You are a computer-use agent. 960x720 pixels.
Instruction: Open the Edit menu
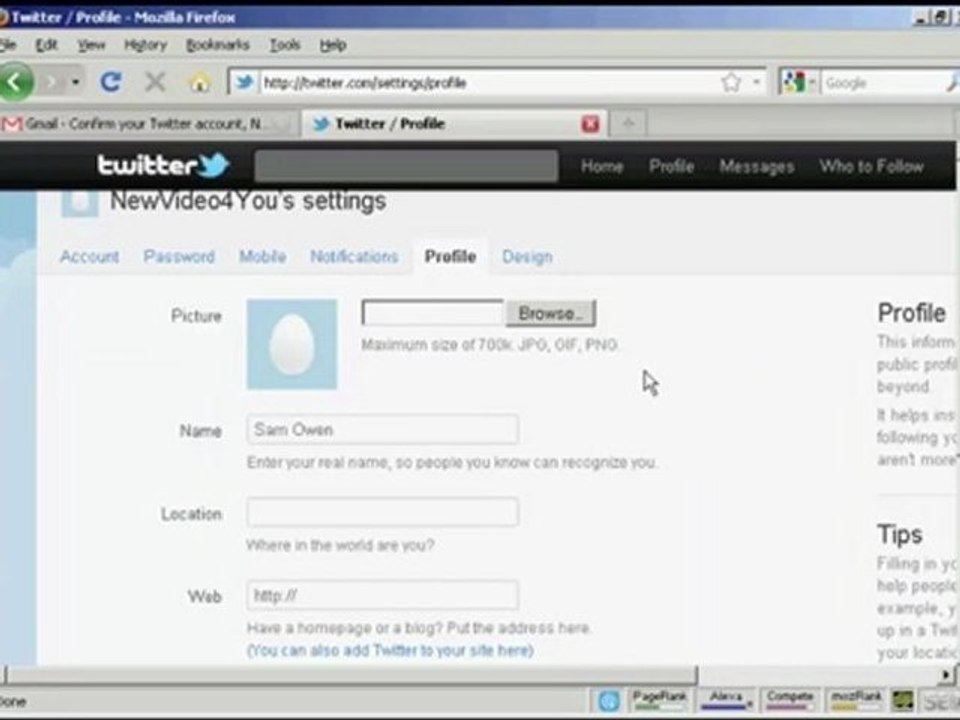[x=47, y=45]
